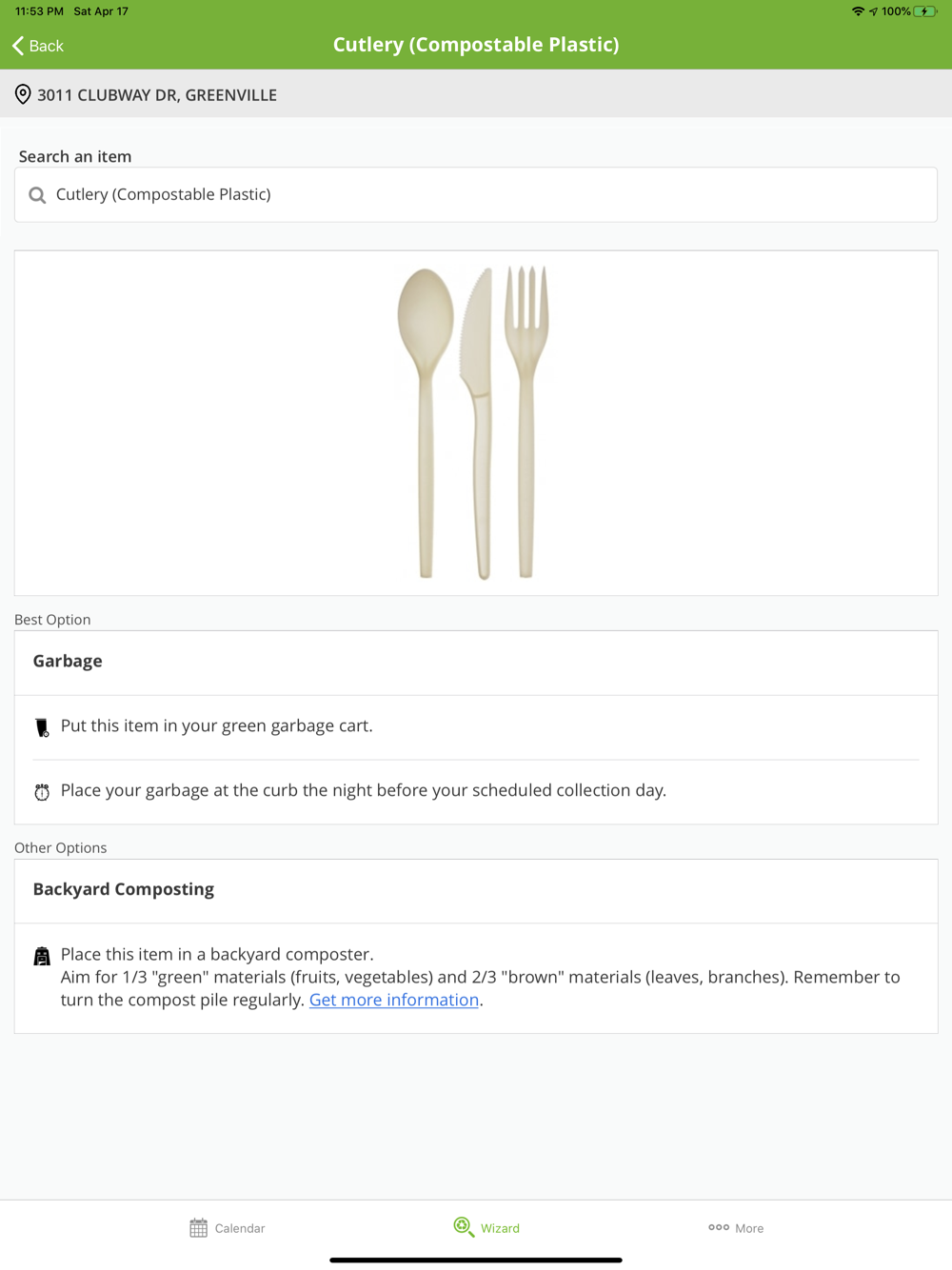The height and width of the screenshot is (1270, 952).
Task: Click the backyard composter icon
Action: pyautogui.click(x=42, y=957)
